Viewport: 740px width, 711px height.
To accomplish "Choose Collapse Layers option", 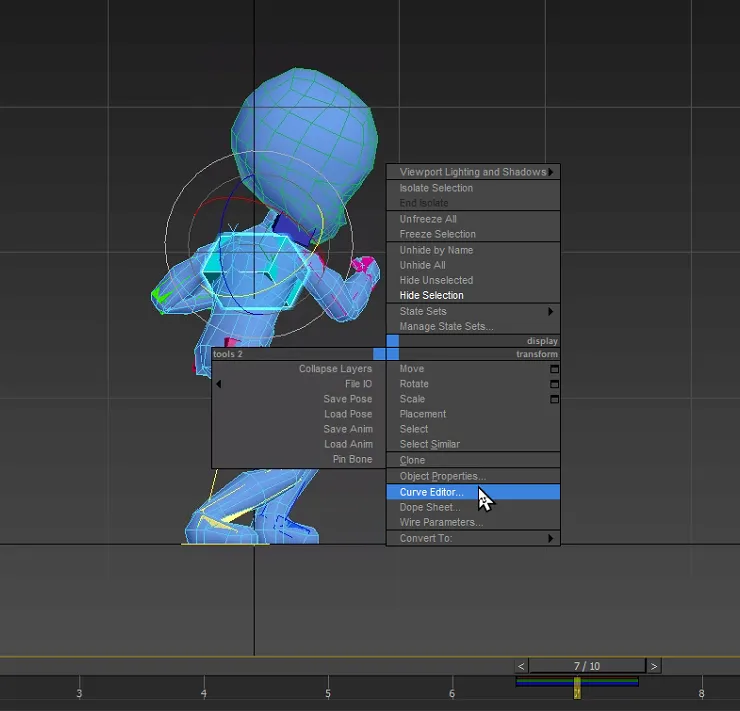I will (x=335, y=369).
